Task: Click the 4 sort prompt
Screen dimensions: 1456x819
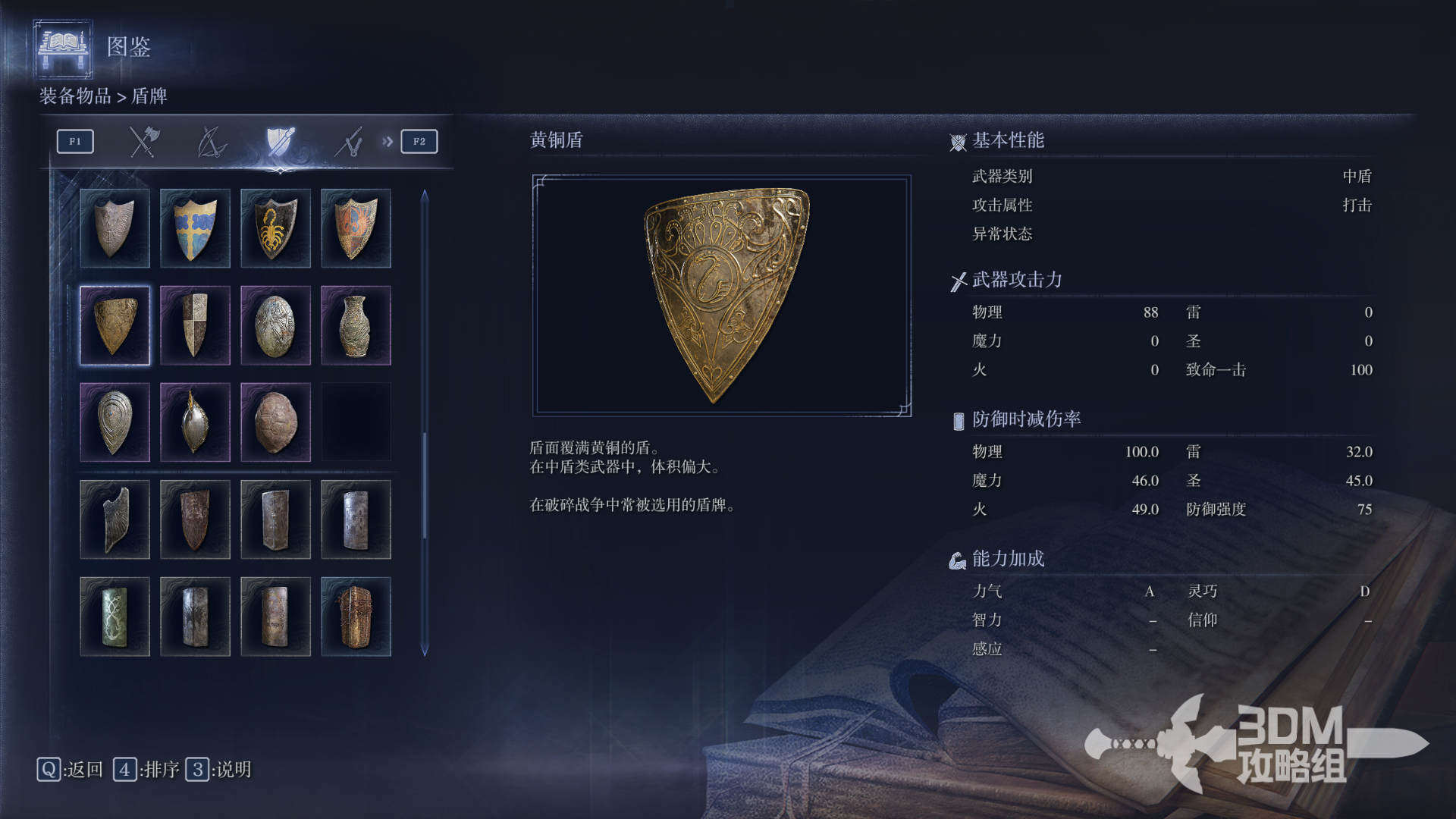Action: click(146, 770)
